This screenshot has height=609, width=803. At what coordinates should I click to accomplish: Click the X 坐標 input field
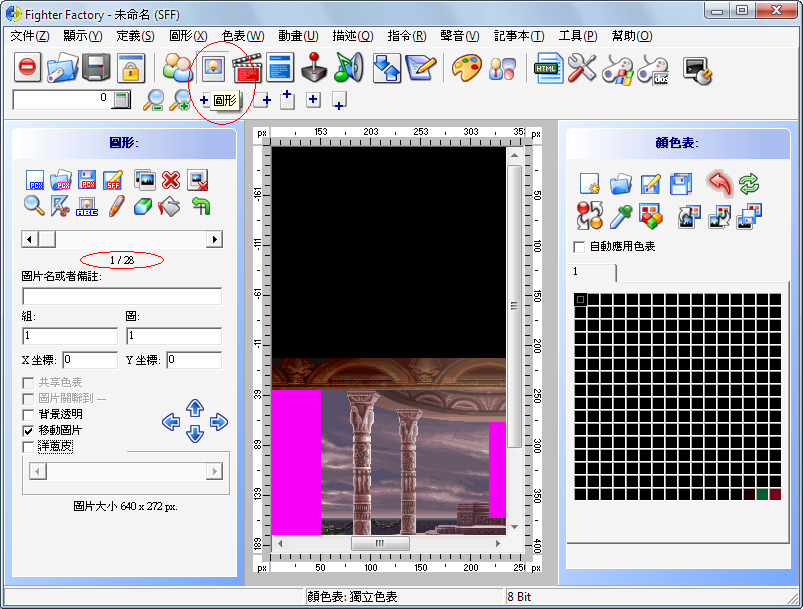[90, 360]
